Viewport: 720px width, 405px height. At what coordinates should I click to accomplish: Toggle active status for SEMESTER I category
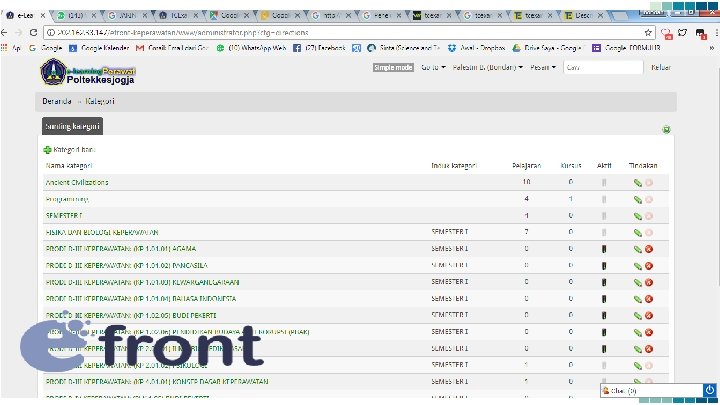[x=604, y=216]
